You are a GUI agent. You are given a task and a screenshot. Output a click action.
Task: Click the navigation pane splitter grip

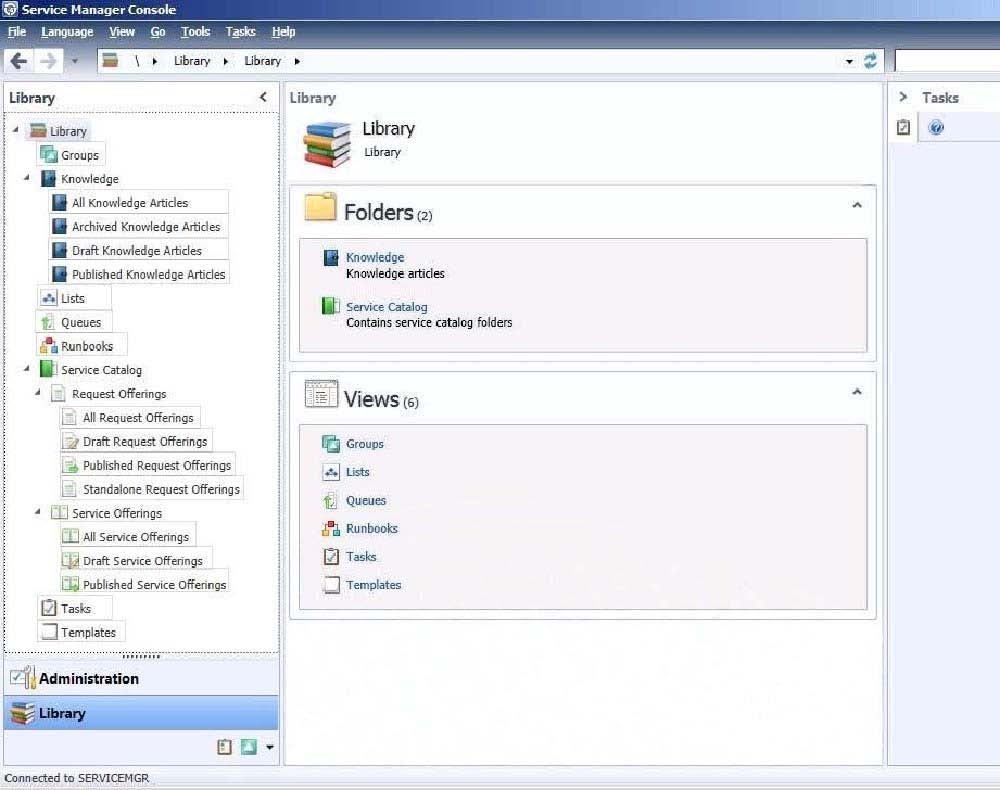141,656
